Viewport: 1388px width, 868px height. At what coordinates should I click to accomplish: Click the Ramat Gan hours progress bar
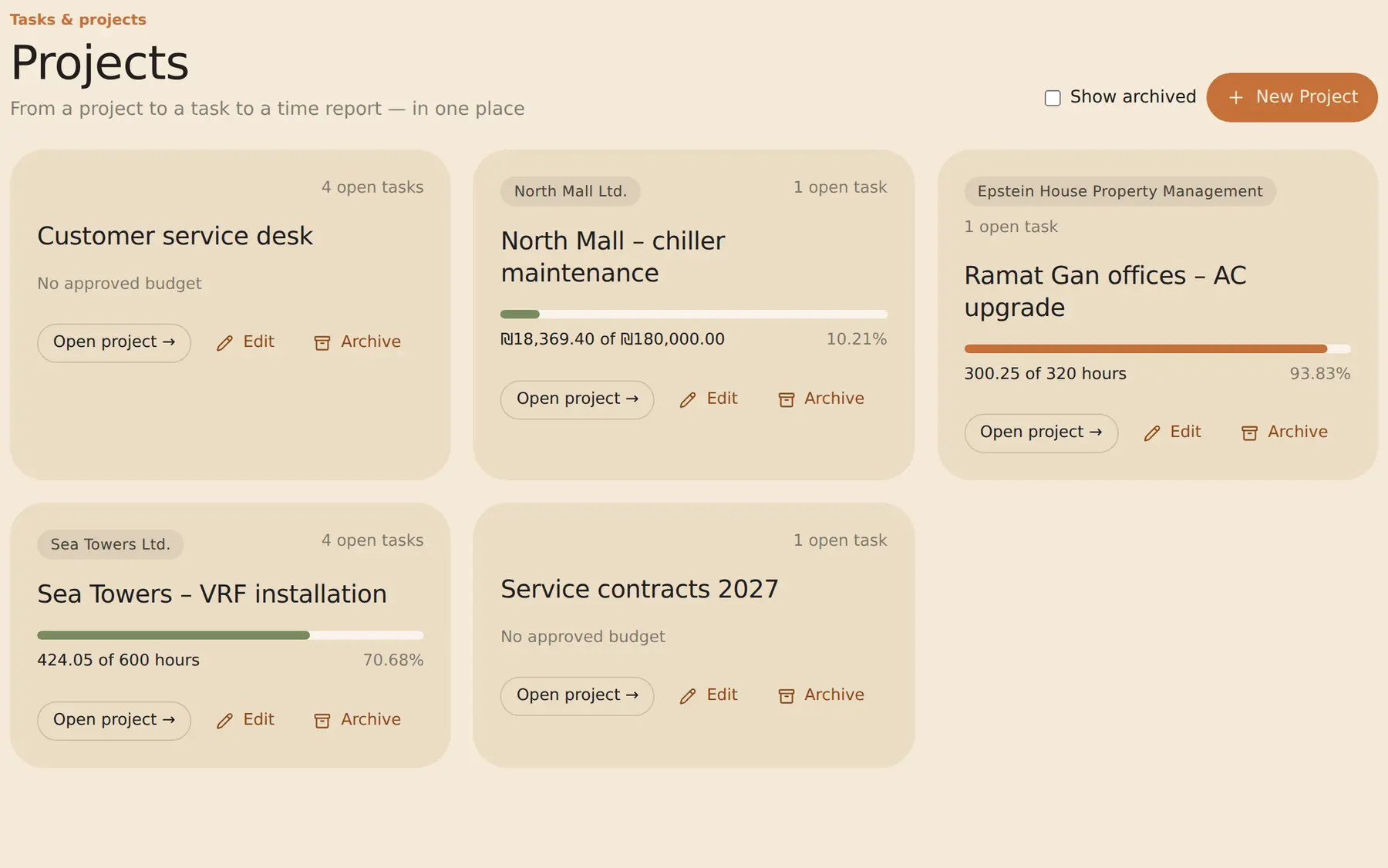click(x=1157, y=348)
